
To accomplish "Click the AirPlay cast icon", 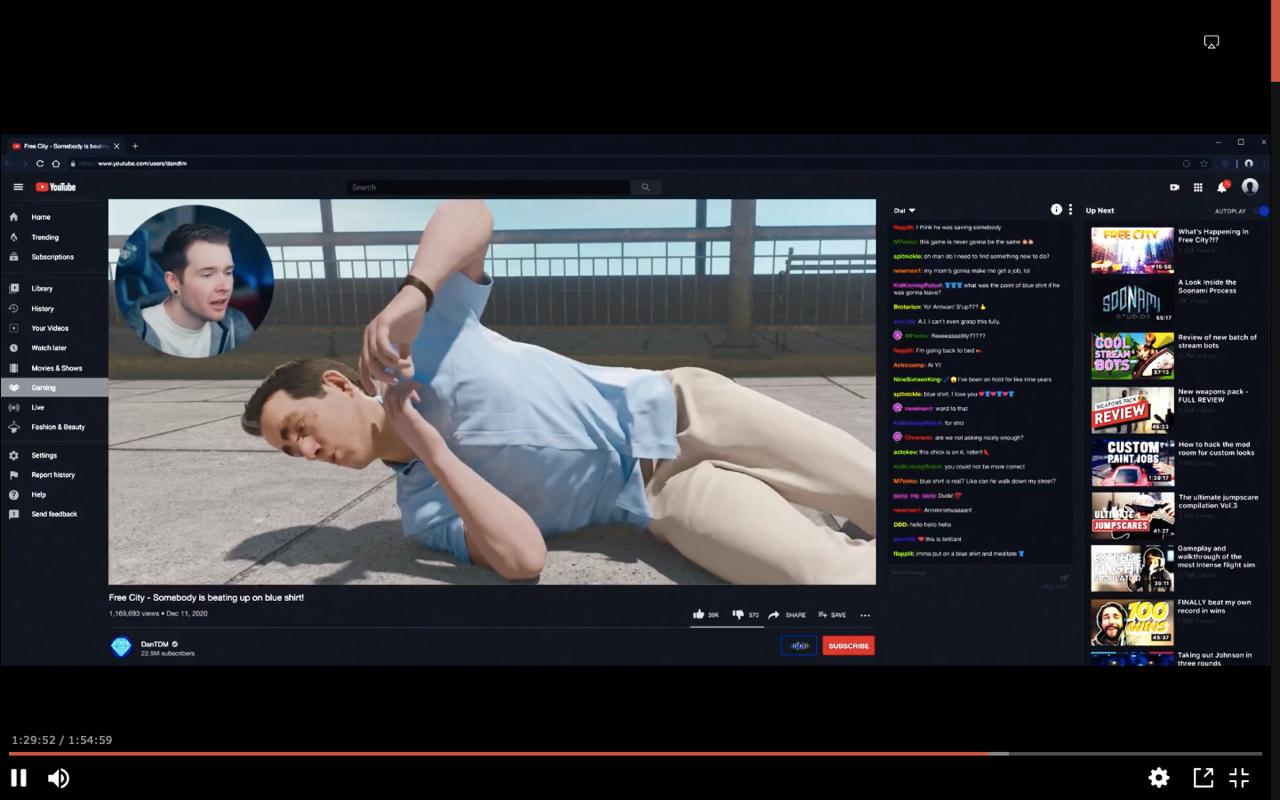I will [1211, 42].
